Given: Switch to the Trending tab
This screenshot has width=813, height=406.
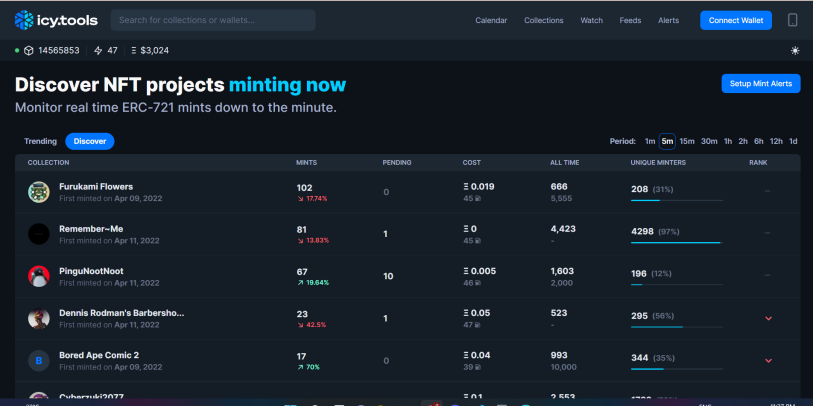Looking at the screenshot, I should pyautogui.click(x=40, y=141).
